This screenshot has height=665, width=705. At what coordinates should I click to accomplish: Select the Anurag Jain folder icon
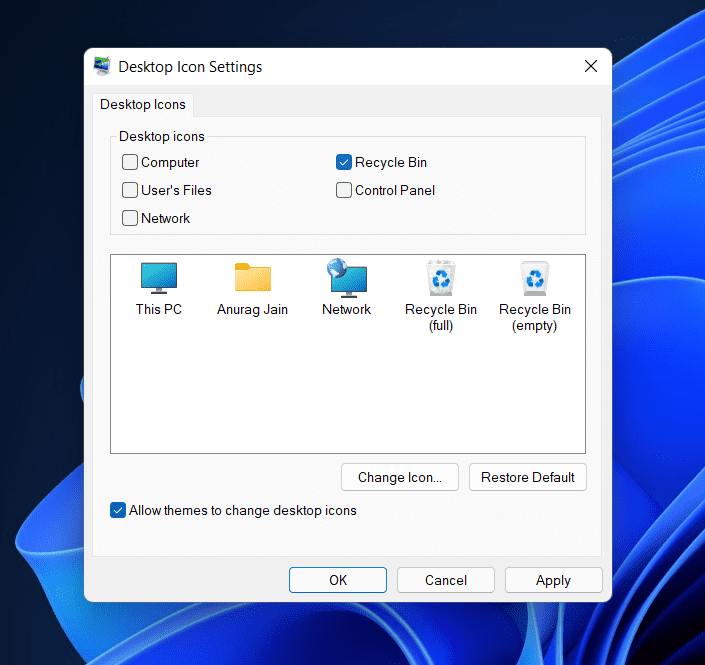point(253,277)
